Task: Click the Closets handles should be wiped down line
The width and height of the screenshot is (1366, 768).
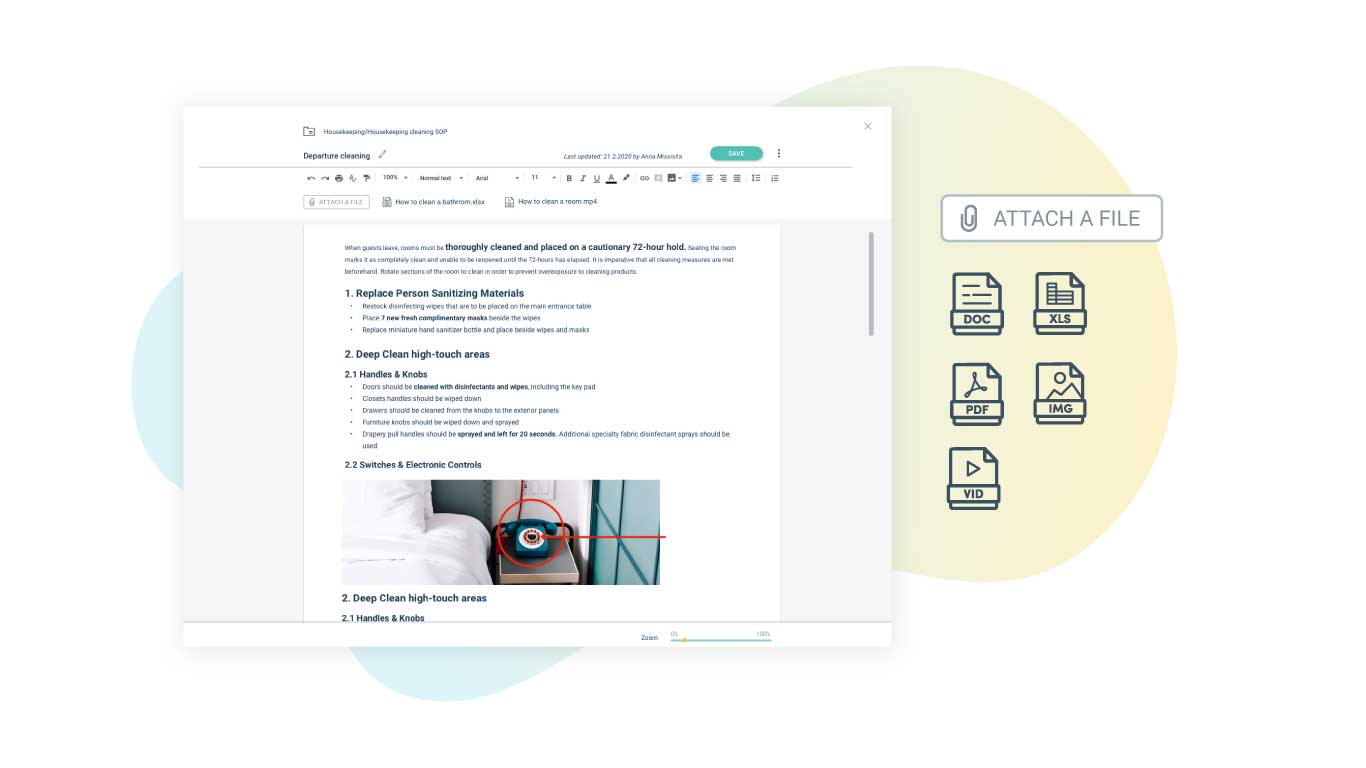Action: tap(422, 398)
